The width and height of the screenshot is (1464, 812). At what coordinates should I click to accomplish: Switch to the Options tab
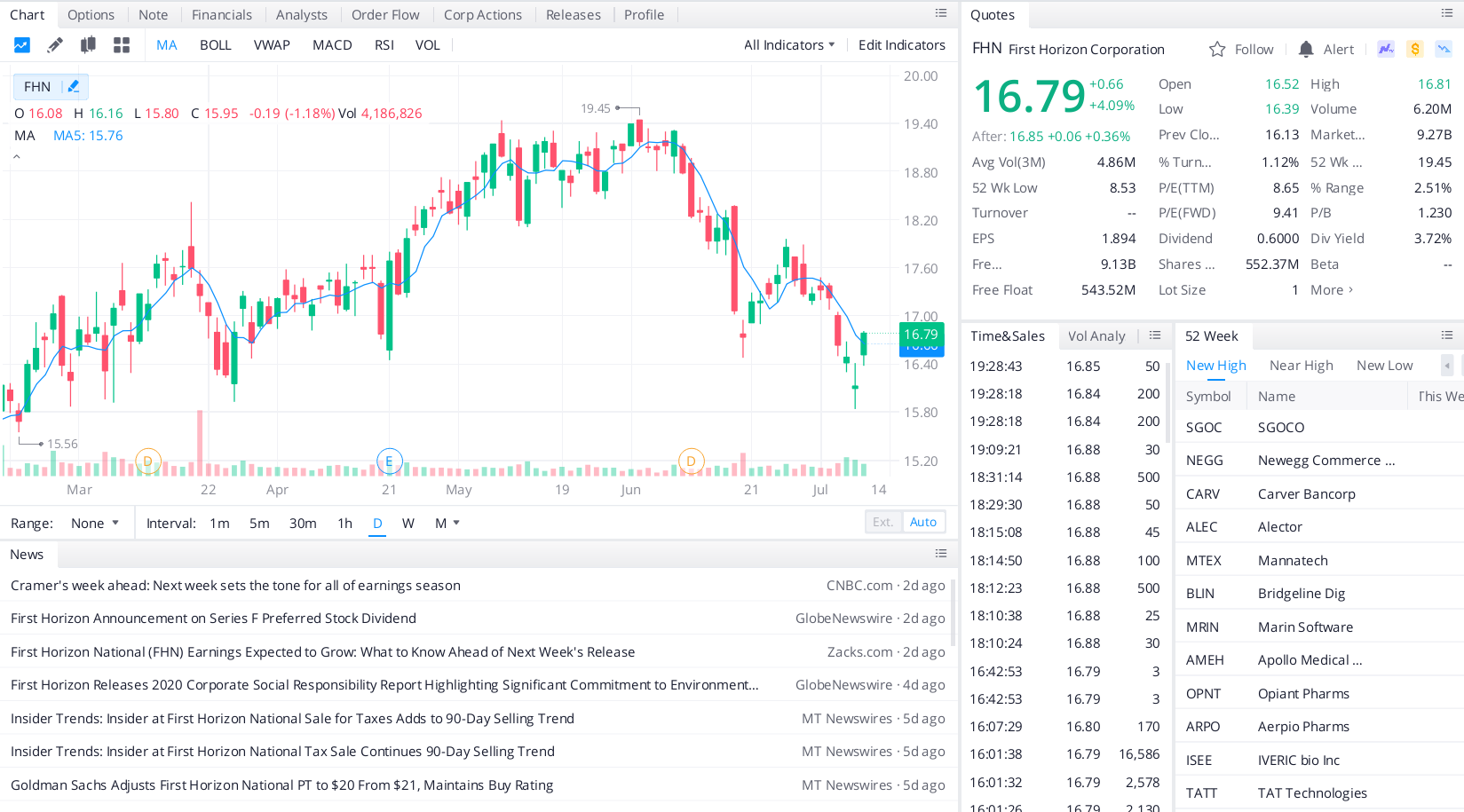pyautogui.click(x=91, y=15)
